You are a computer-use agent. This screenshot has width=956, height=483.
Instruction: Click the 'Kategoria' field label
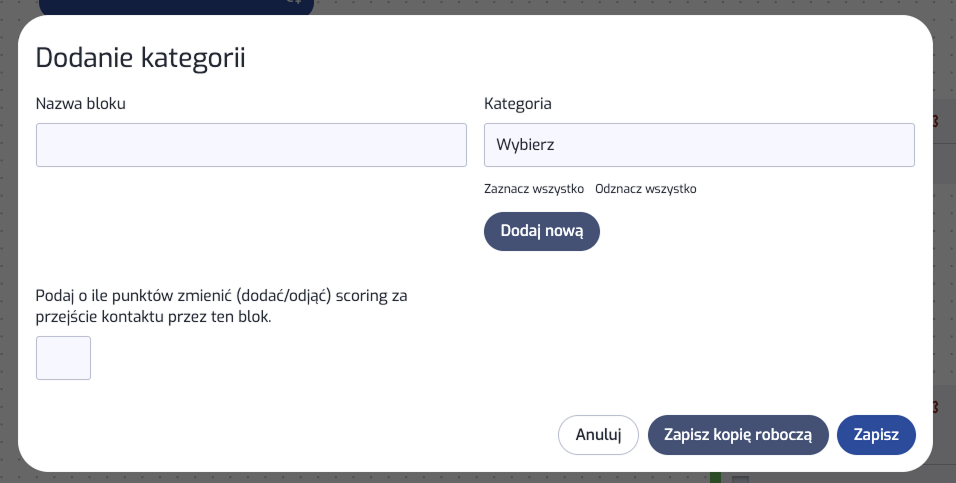518,103
